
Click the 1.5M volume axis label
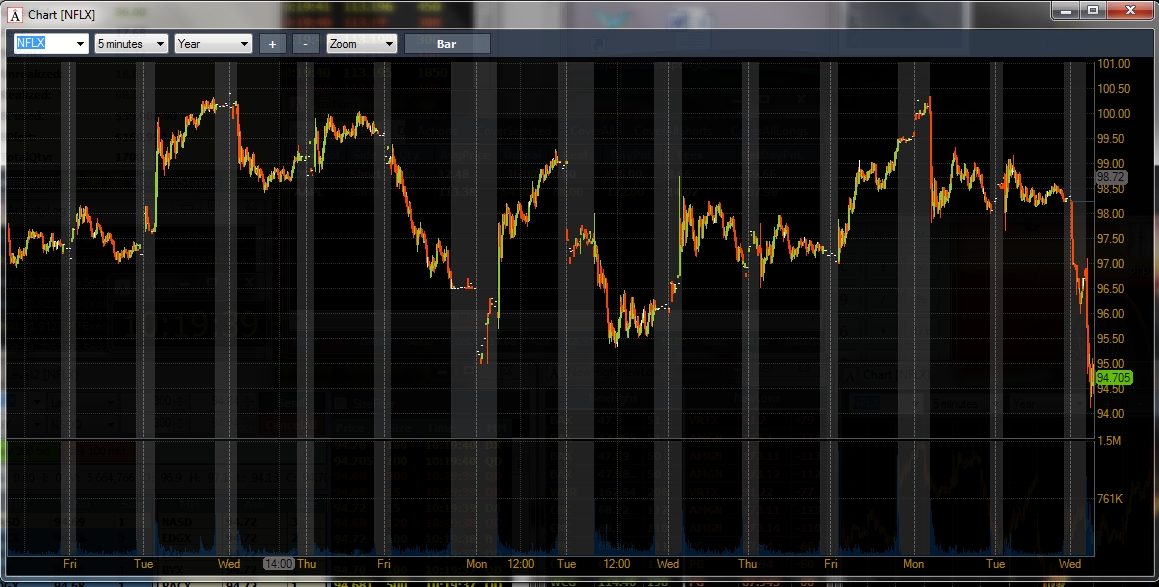click(x=1109, y=441)
